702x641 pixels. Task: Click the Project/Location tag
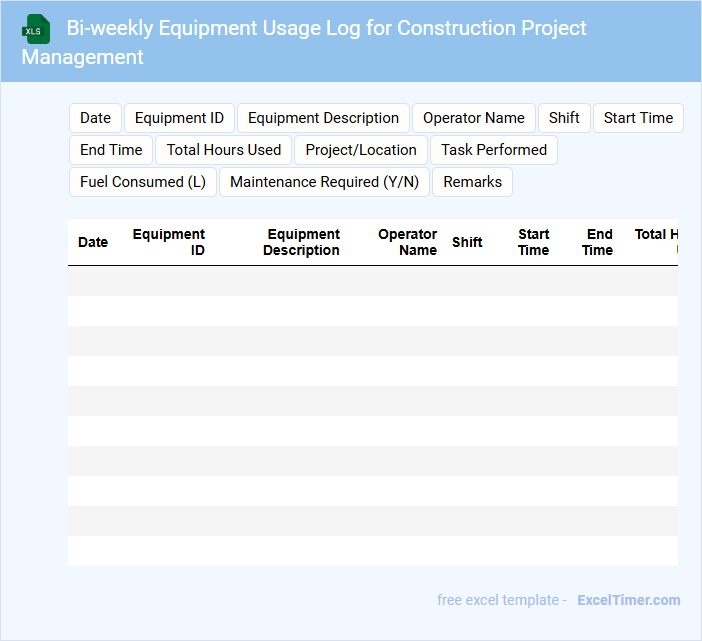(361, 150)
